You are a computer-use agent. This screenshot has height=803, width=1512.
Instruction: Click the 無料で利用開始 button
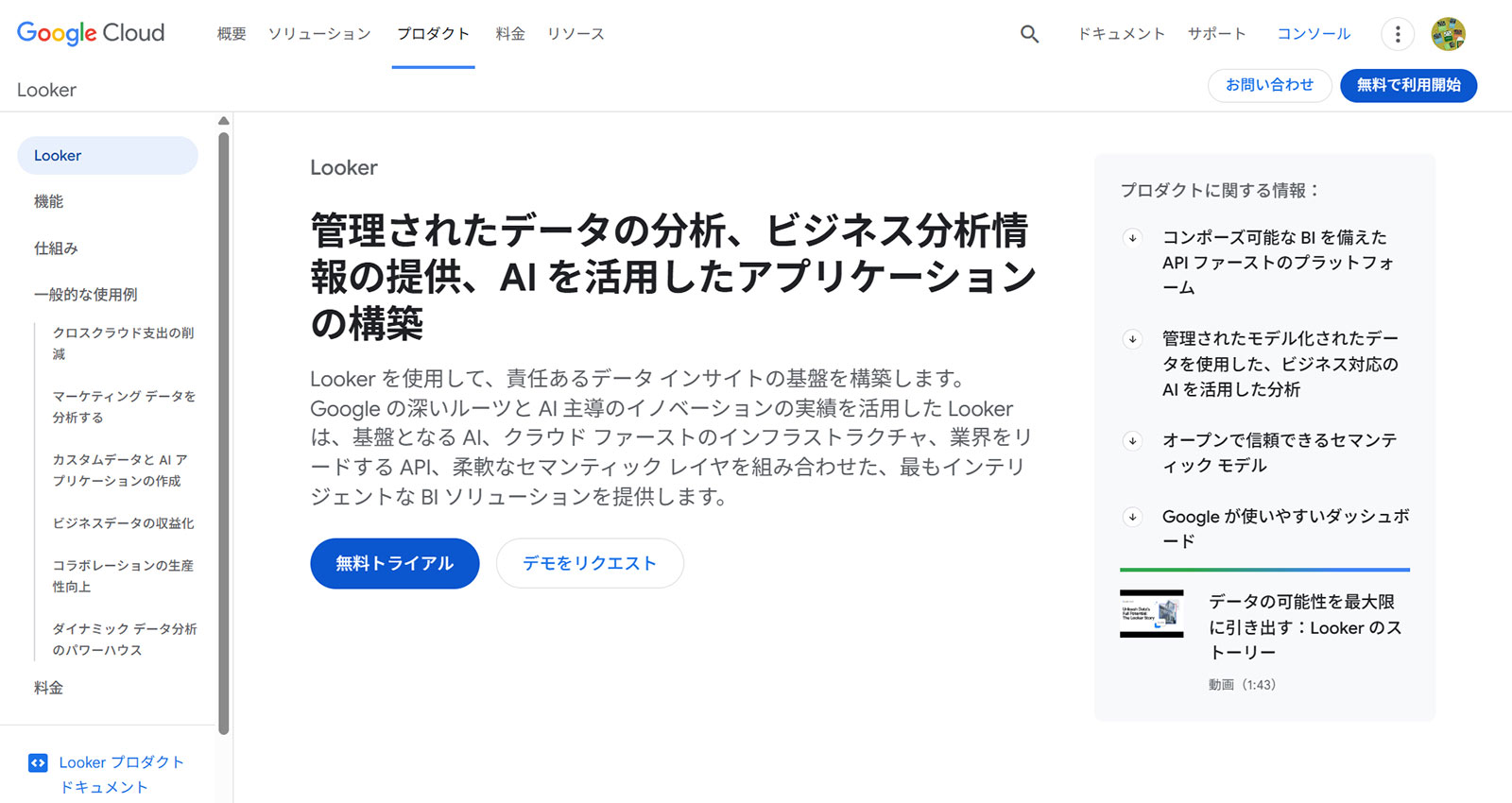tap(1408, 85)
